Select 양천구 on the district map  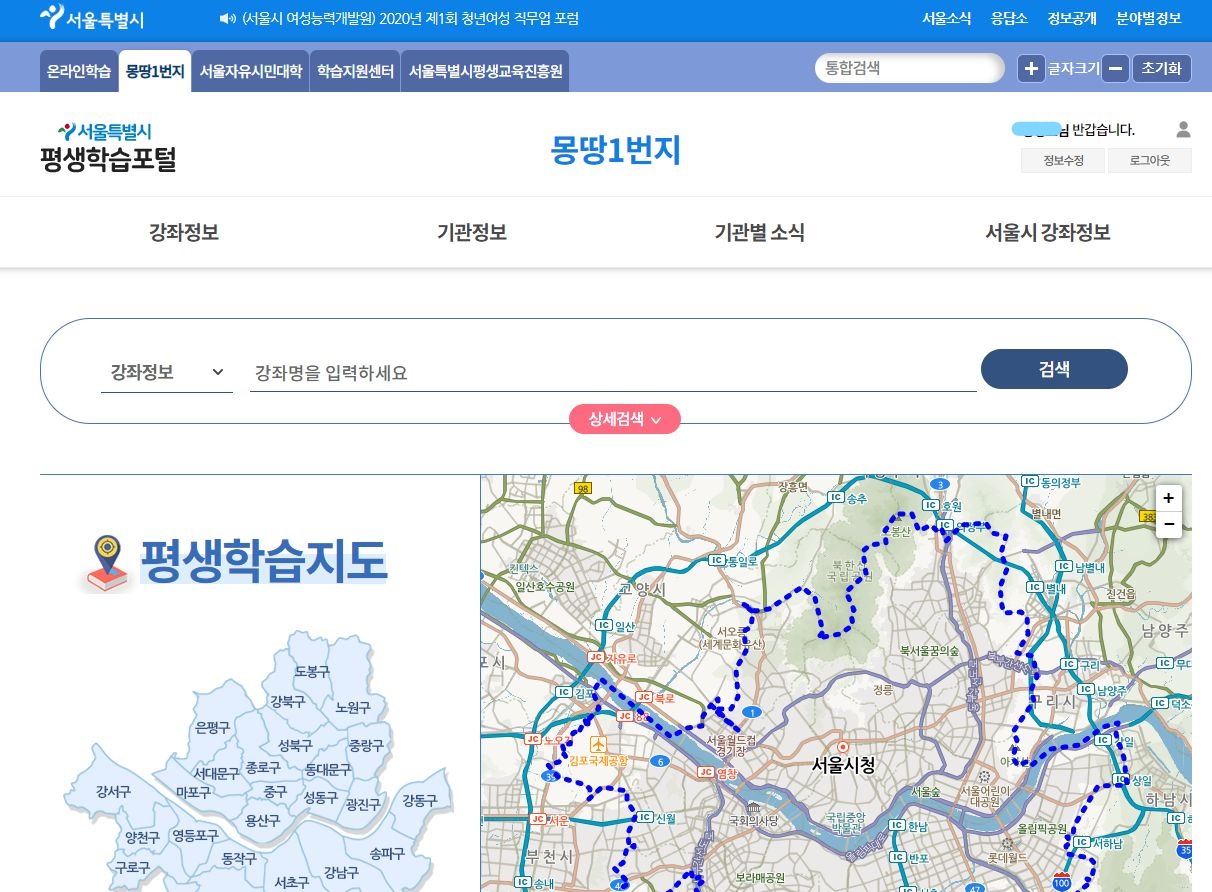tap(142, 837)
